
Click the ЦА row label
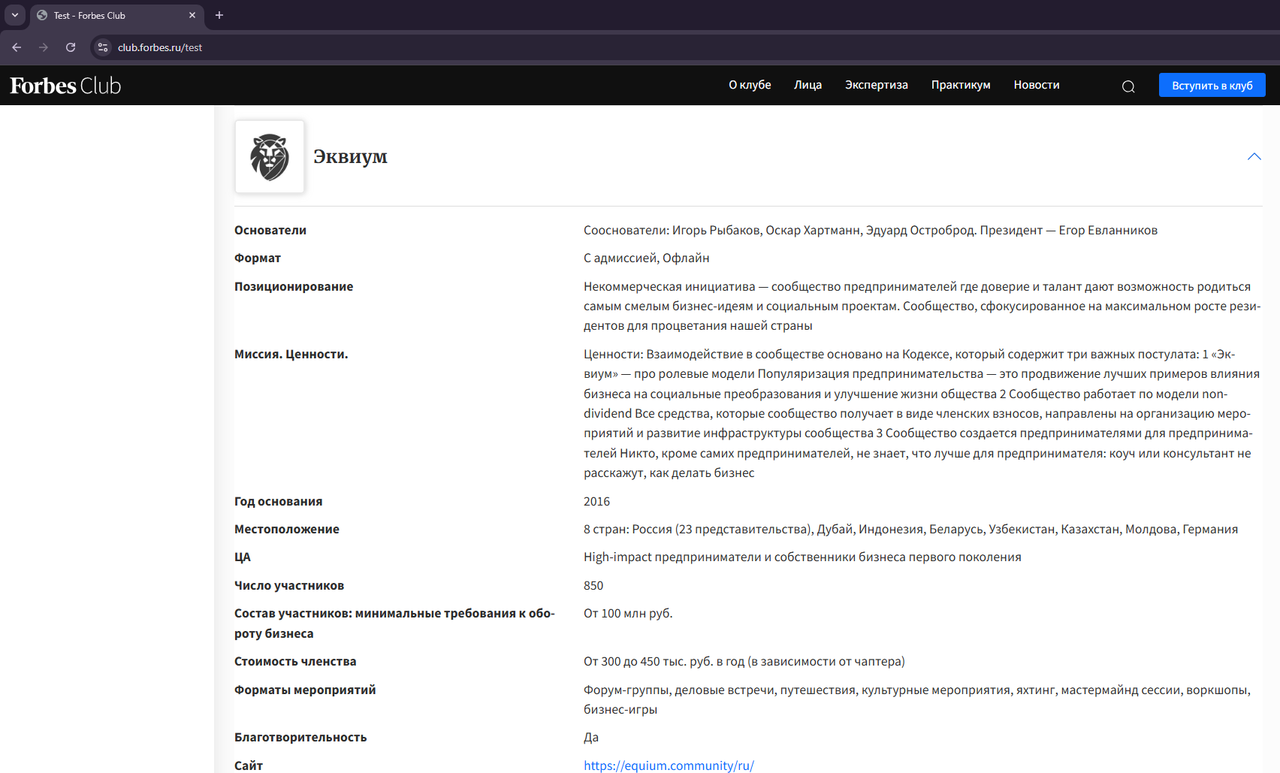[242, 557]
